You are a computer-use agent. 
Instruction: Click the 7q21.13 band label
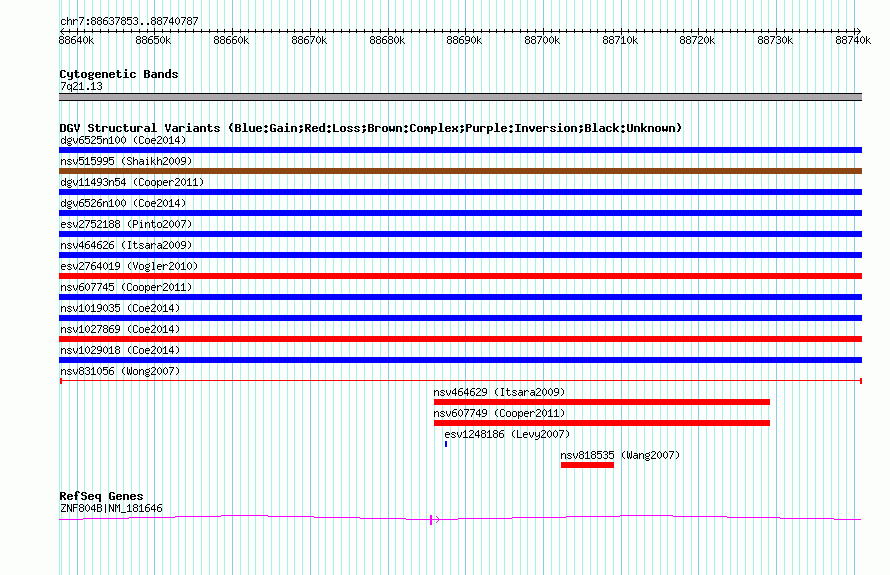coord(81,86)
